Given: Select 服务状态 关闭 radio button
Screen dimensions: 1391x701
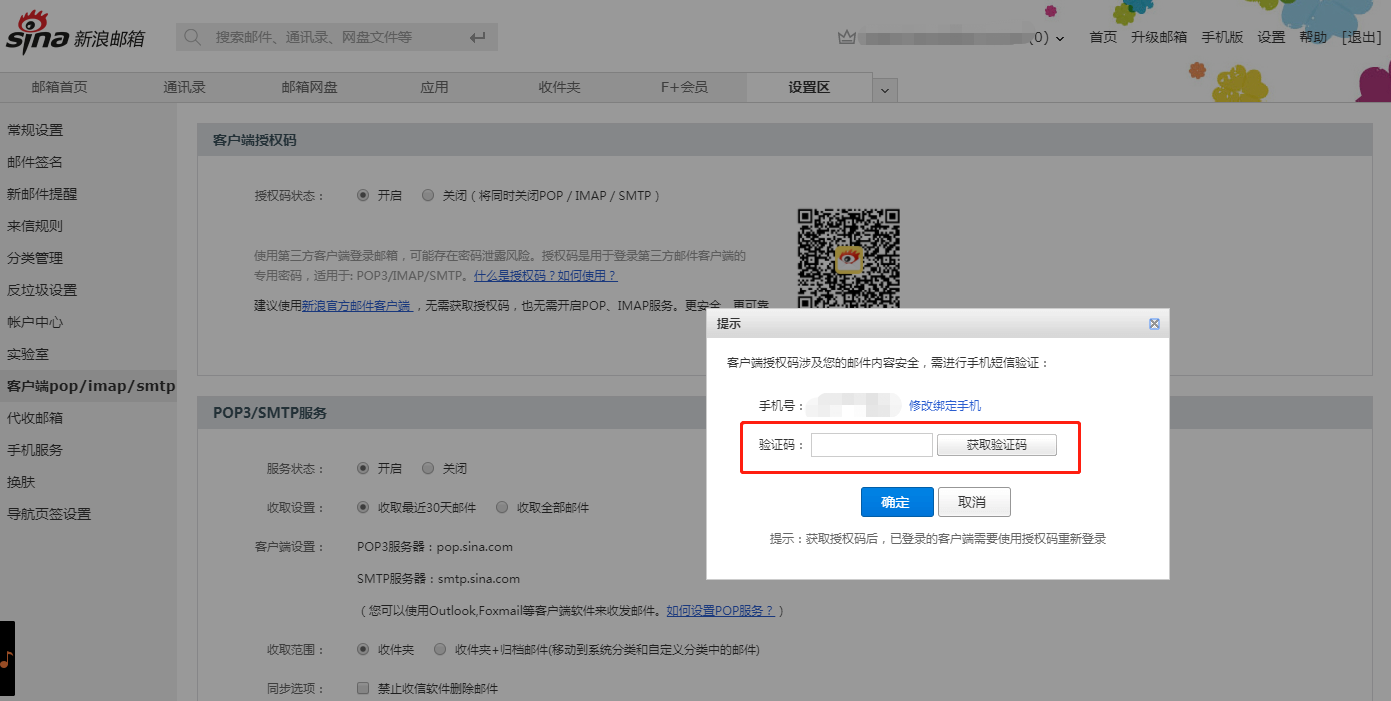Looking at the screenshot, I should pos(428,468).
